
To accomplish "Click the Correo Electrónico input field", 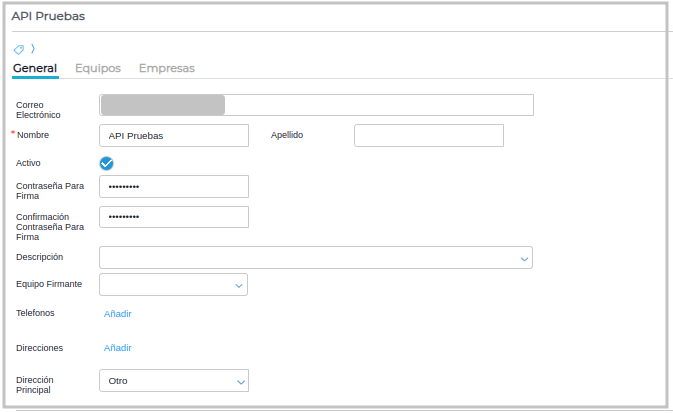I will tap(316, 105).
